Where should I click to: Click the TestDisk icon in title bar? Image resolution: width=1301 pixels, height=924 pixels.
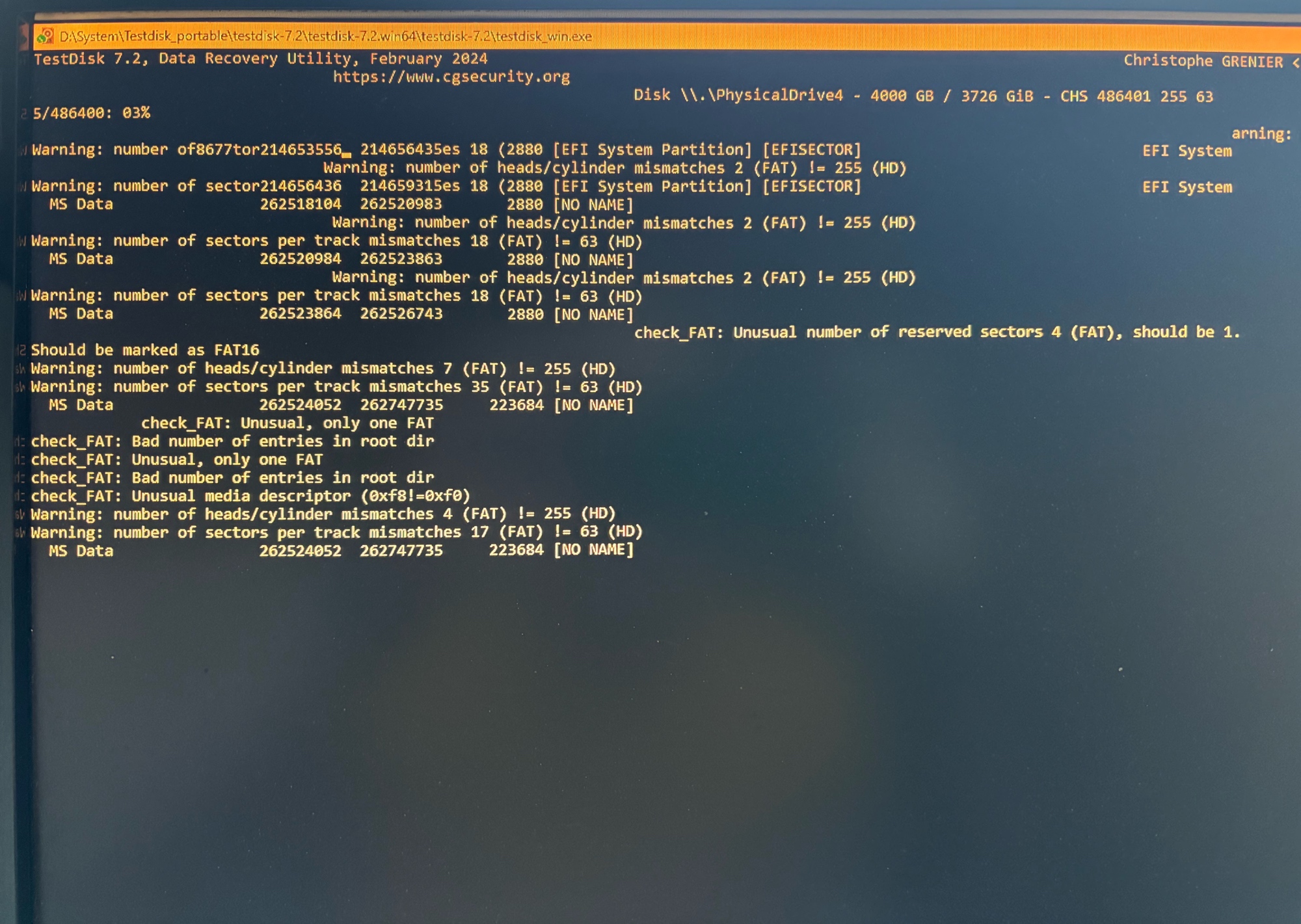(45, 36)
